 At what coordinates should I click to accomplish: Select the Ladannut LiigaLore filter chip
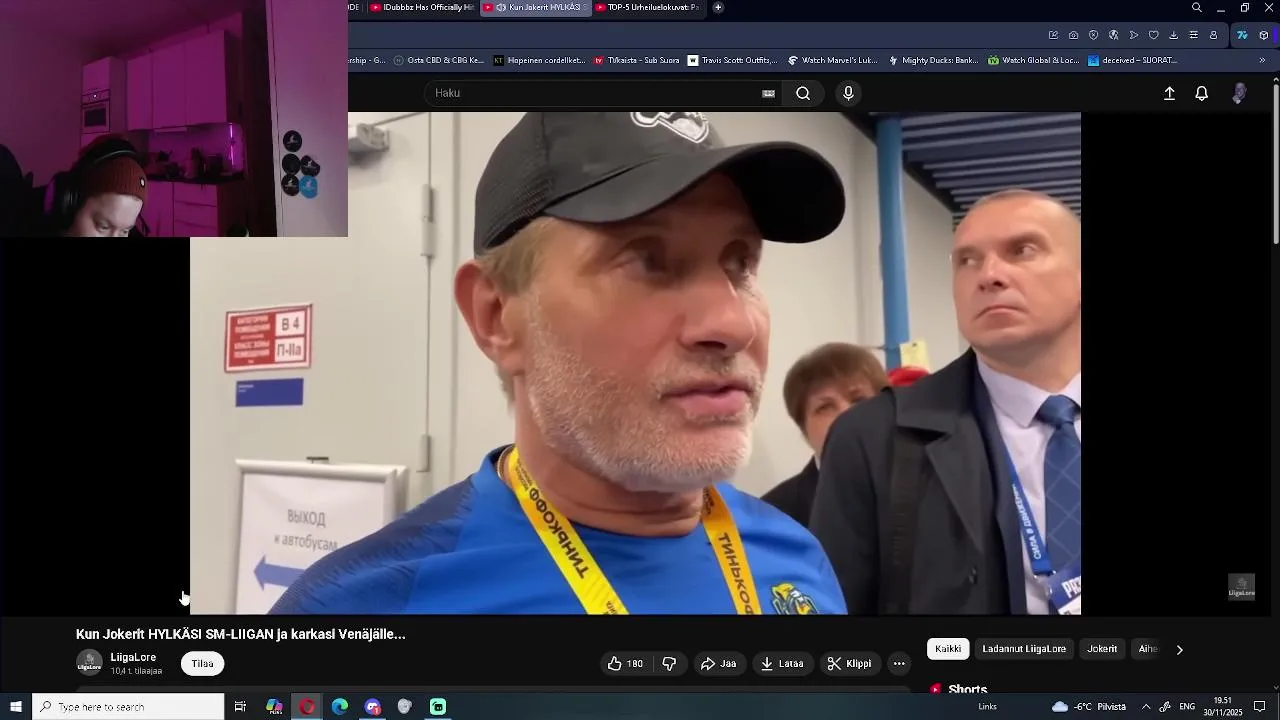pos(1024,649)
